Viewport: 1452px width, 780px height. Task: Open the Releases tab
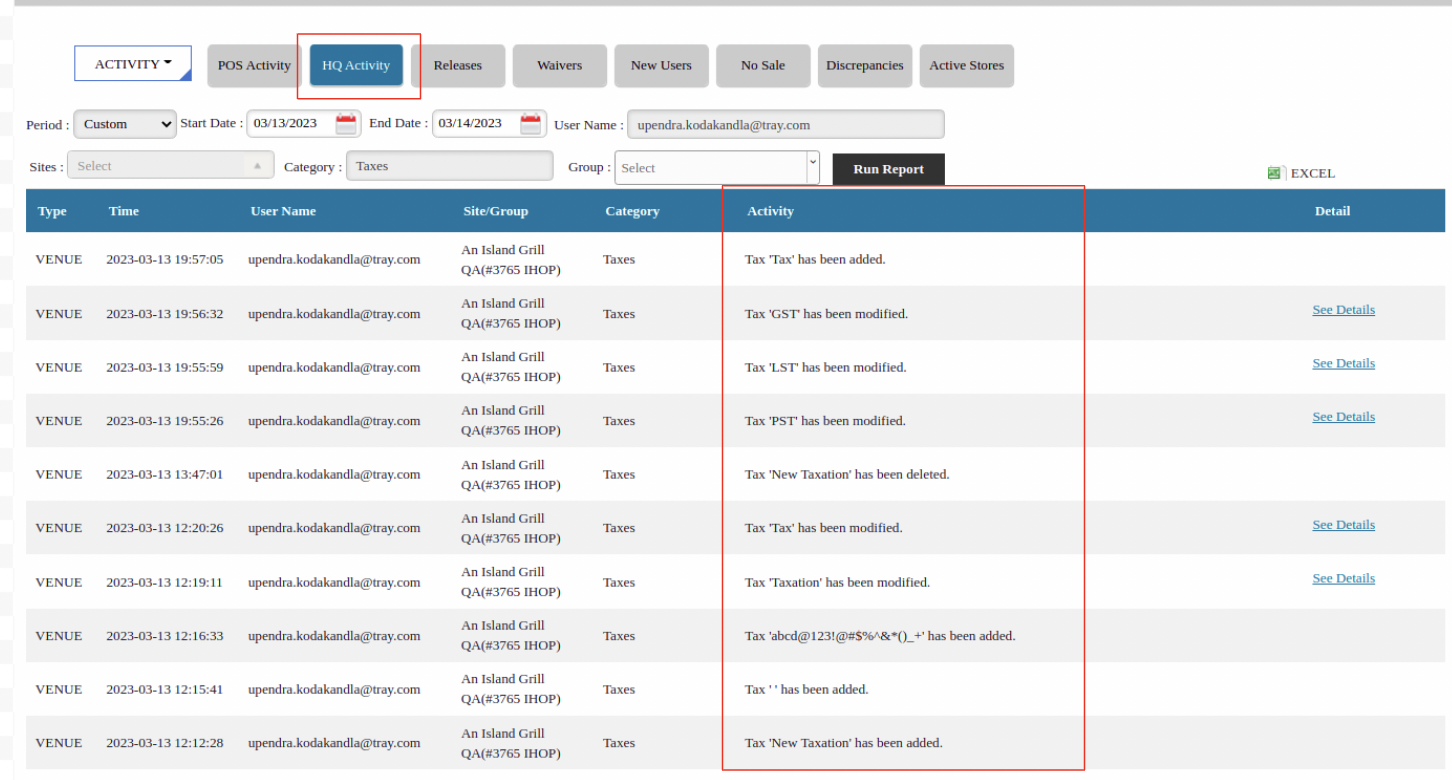(458, 66)
